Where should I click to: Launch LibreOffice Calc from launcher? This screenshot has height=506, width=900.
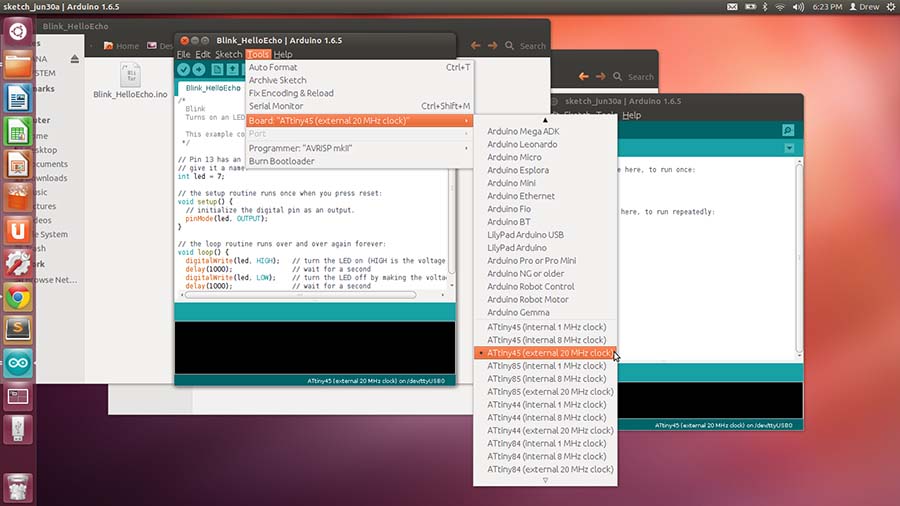(18, 131)
